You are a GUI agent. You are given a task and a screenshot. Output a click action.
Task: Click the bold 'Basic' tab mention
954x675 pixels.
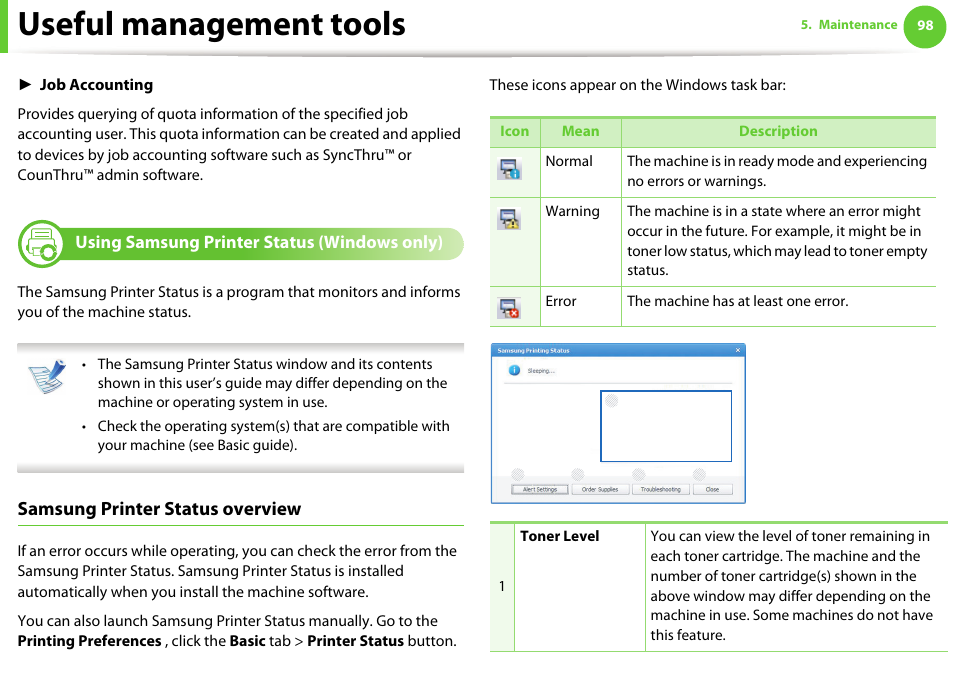(x=248, y=642)
